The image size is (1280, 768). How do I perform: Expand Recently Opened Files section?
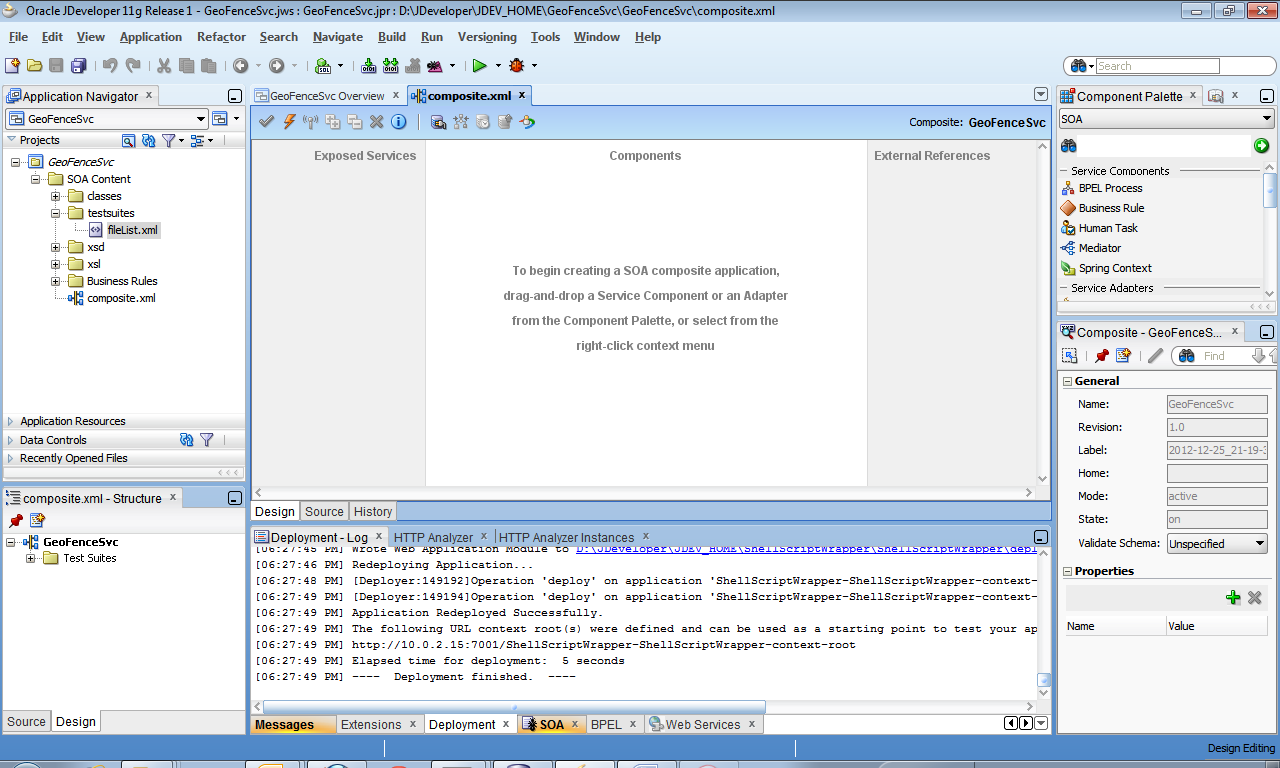click(x=11, y=458)
